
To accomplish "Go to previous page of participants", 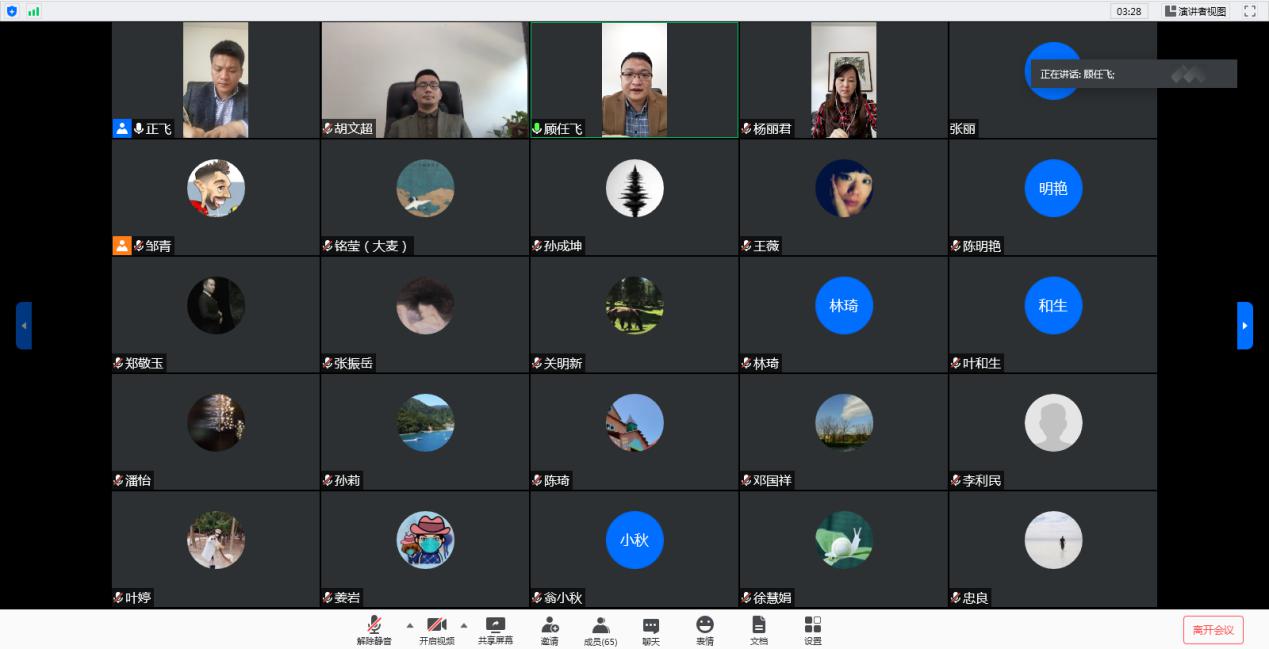I will point(24,325).
